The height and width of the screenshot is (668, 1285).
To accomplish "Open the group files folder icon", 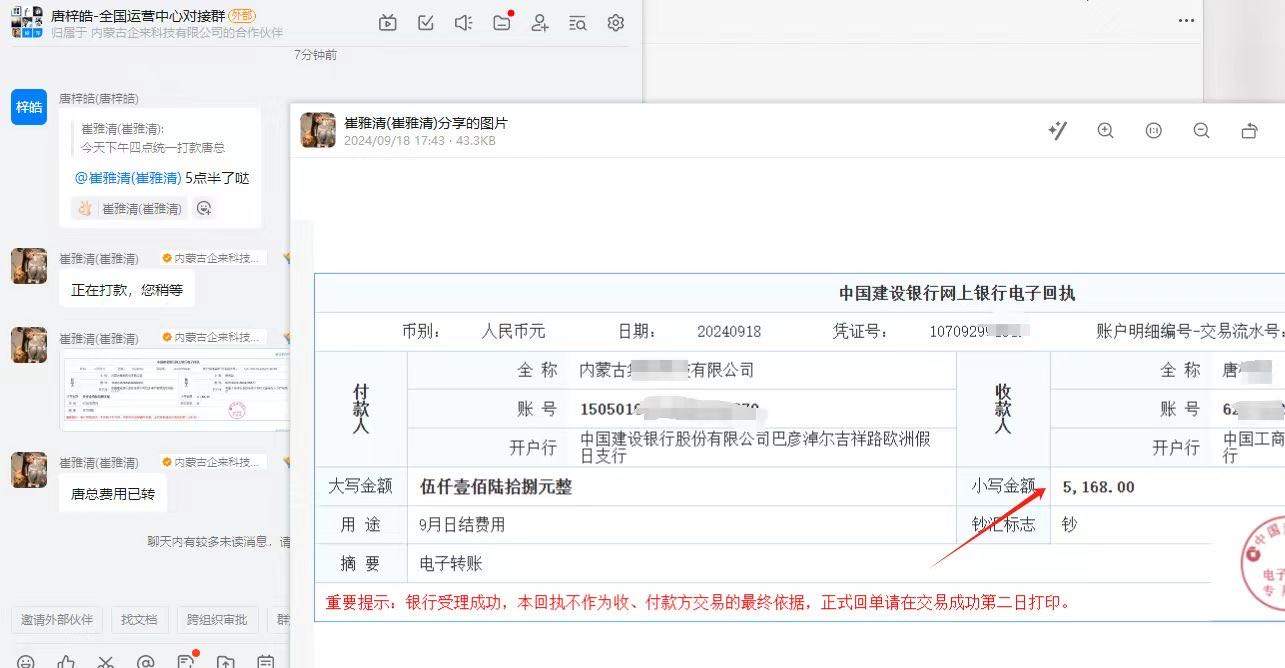I will point(502,23).
